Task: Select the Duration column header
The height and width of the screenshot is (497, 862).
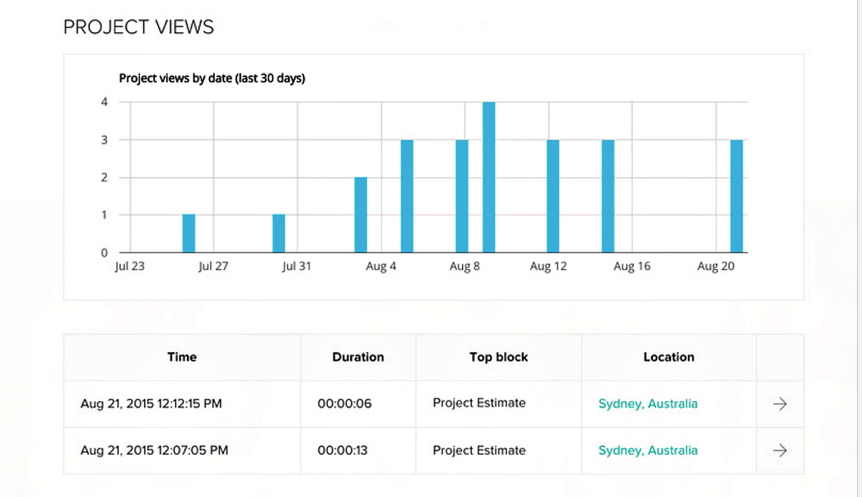Action: click(358, 357)
